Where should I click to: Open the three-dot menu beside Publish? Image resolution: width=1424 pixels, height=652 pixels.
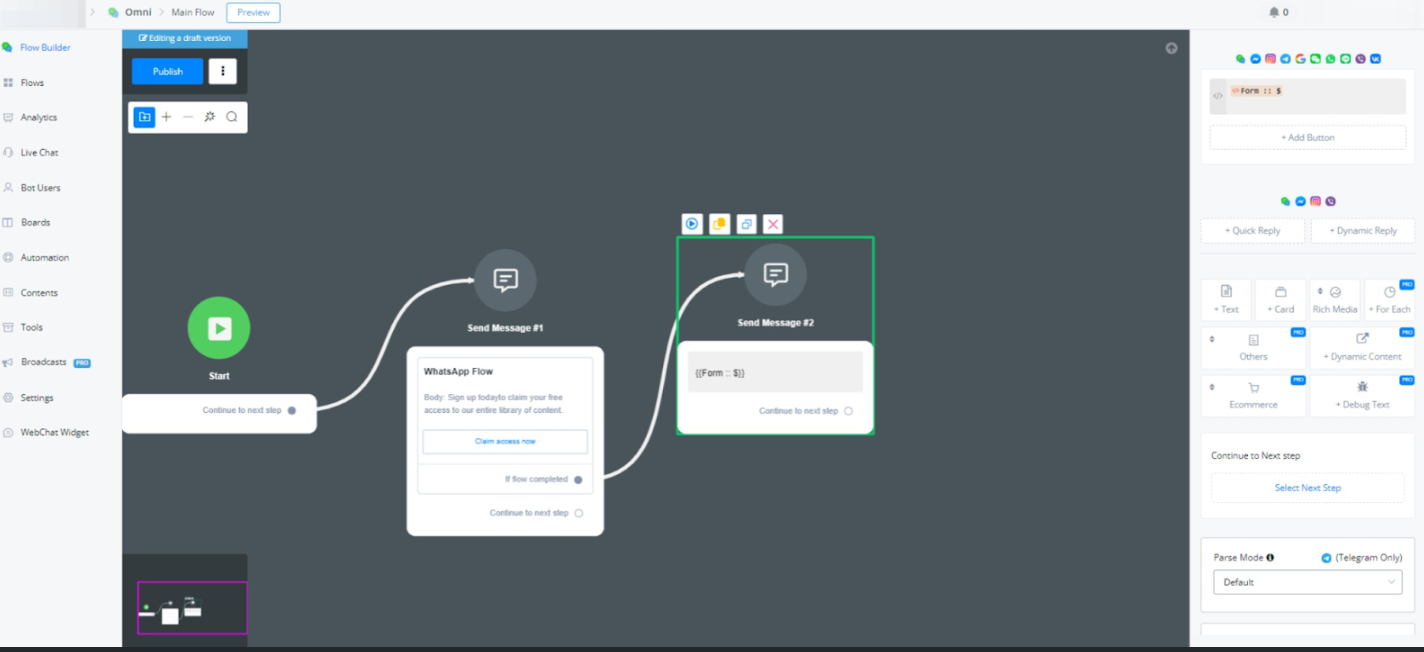coord(222,71)
